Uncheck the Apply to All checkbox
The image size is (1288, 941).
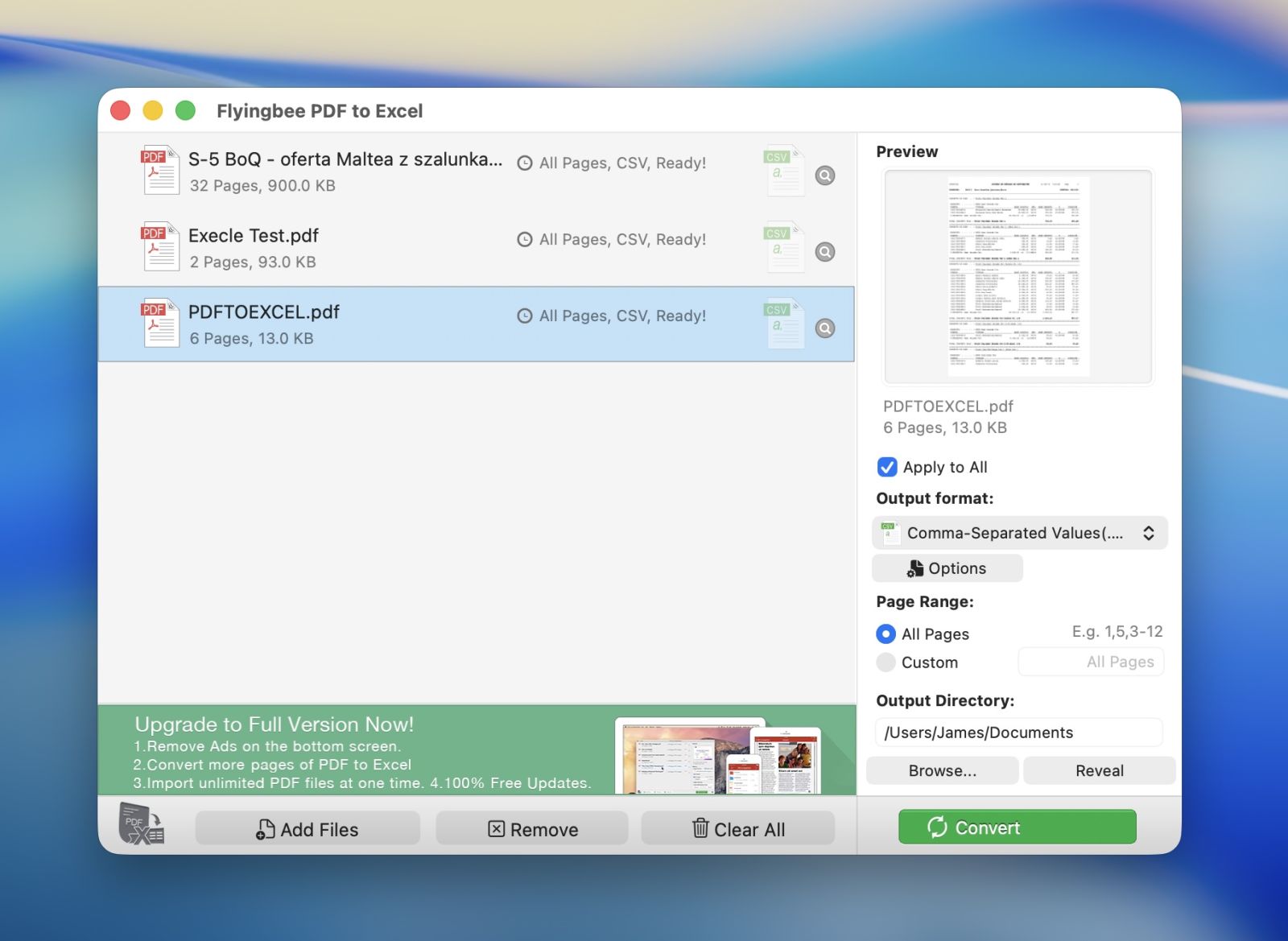click(x=887, y=468)
